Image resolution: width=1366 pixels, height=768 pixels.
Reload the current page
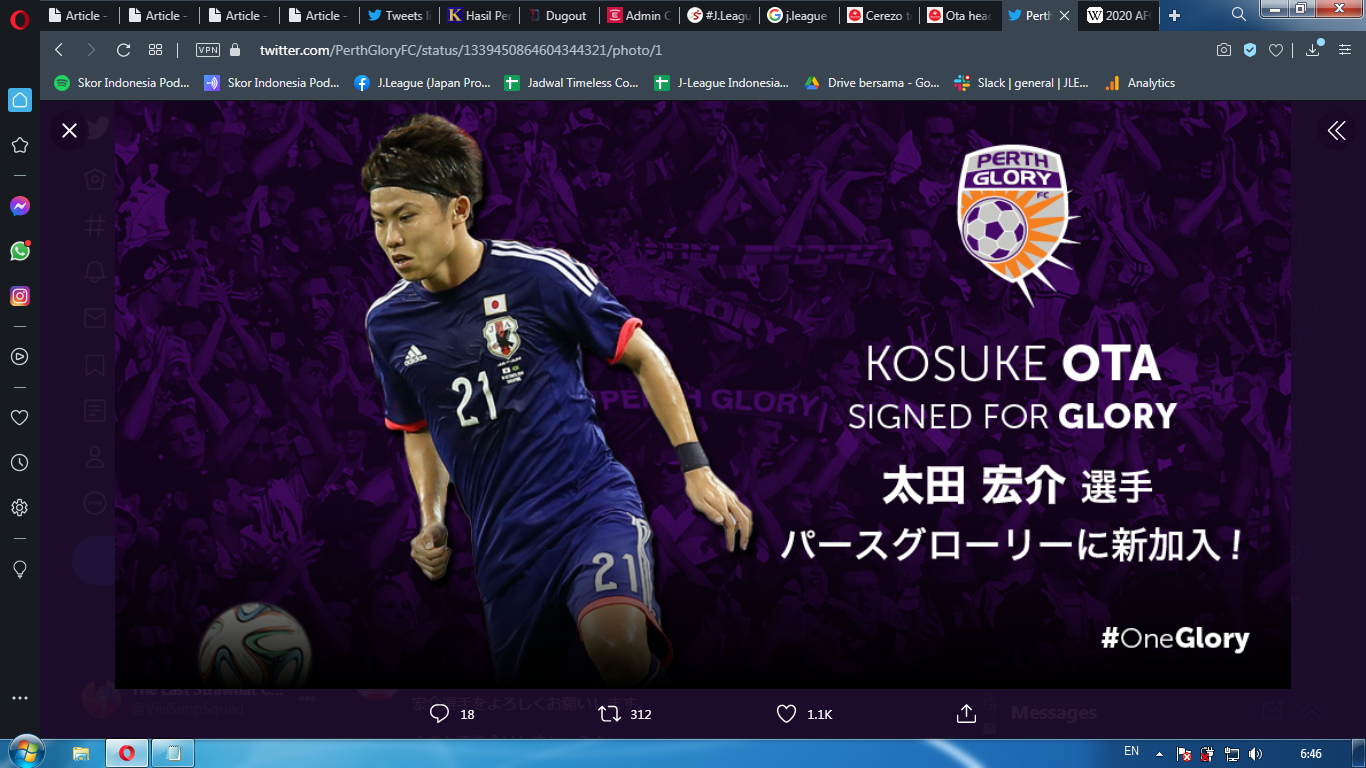[123, 50]
